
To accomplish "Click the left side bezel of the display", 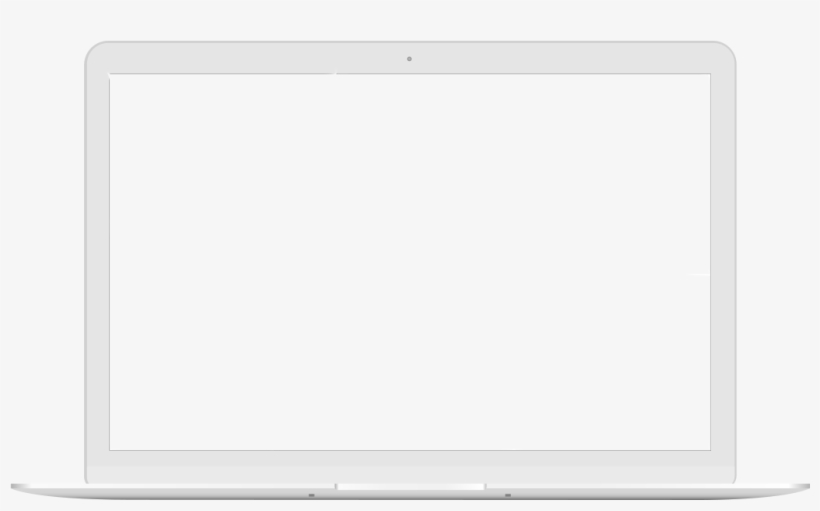I will (98, 262).
